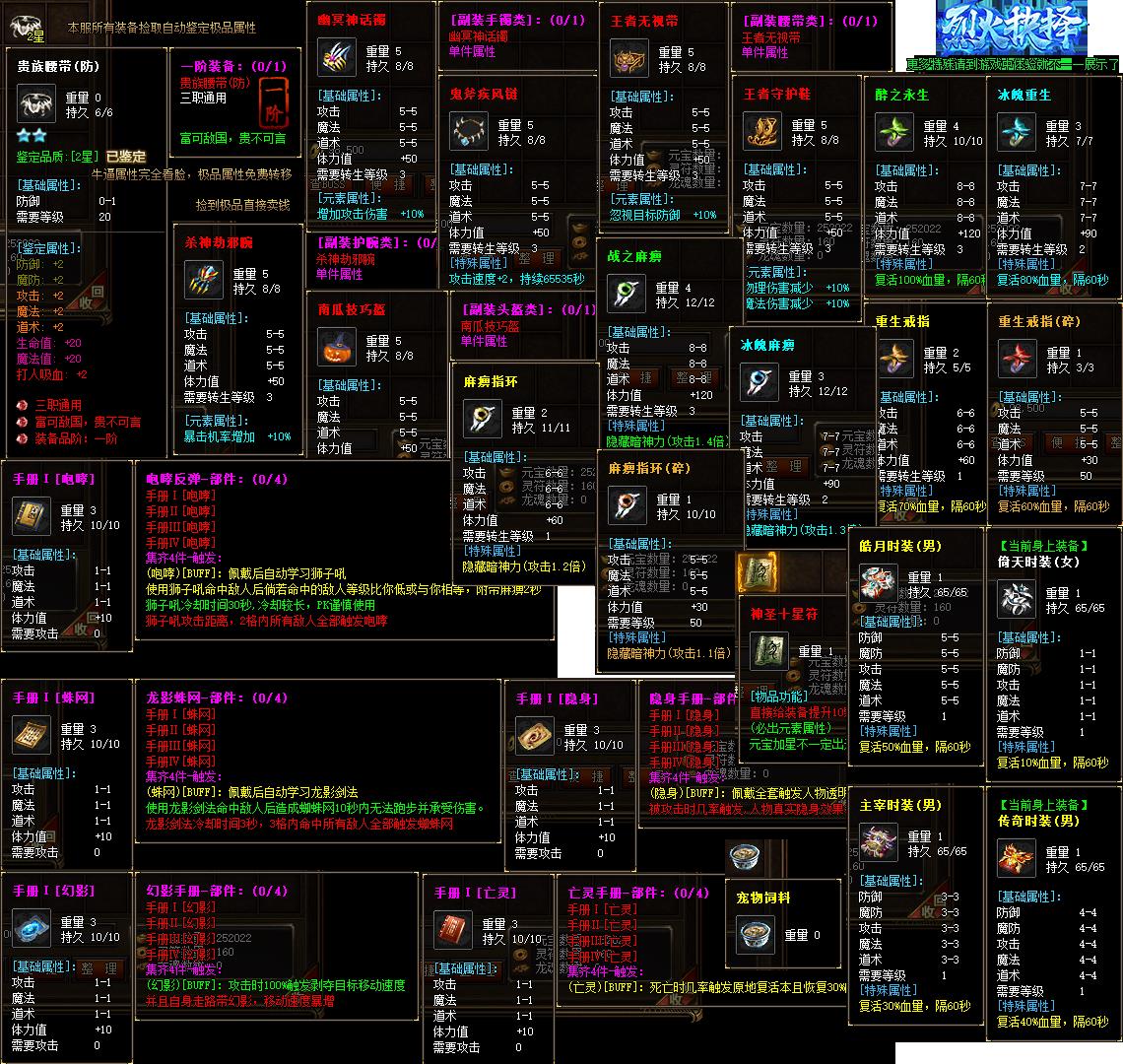Click the 手册I[幻影] blue manual icon

click(32, 928)
